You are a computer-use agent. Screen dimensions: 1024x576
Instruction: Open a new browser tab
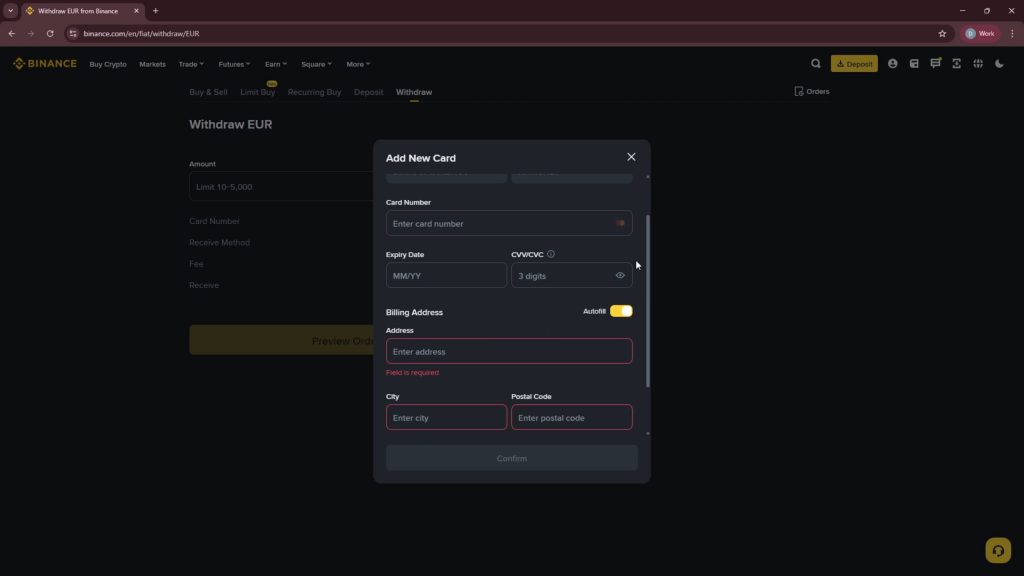pos(155,10)
